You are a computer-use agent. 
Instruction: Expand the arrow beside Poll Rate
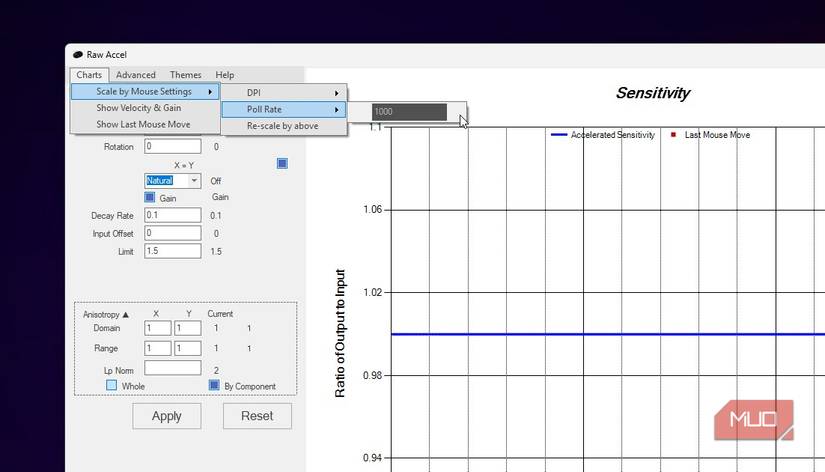click(x=337, y=110)
